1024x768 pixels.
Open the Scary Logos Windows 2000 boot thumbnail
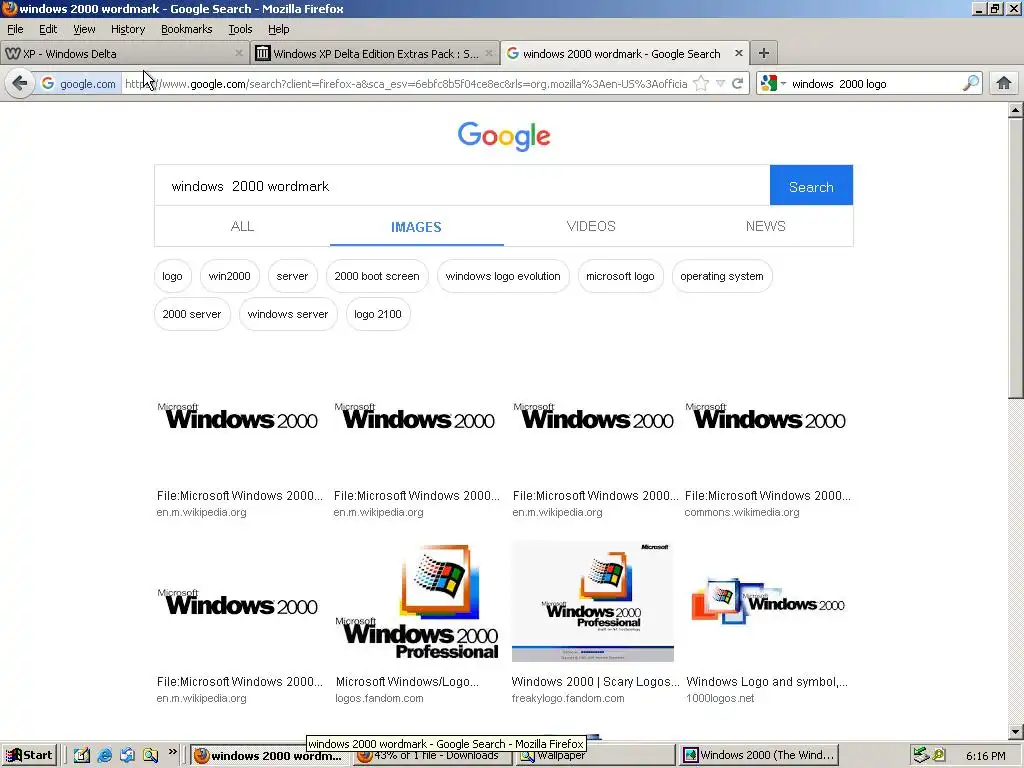point(592,601)
